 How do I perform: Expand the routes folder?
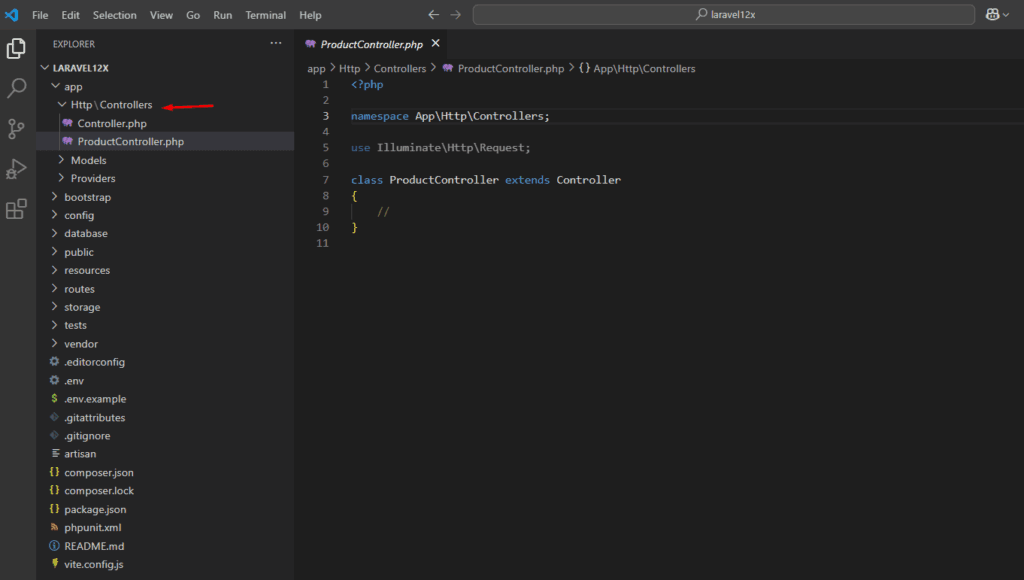(x=79, y=289)
